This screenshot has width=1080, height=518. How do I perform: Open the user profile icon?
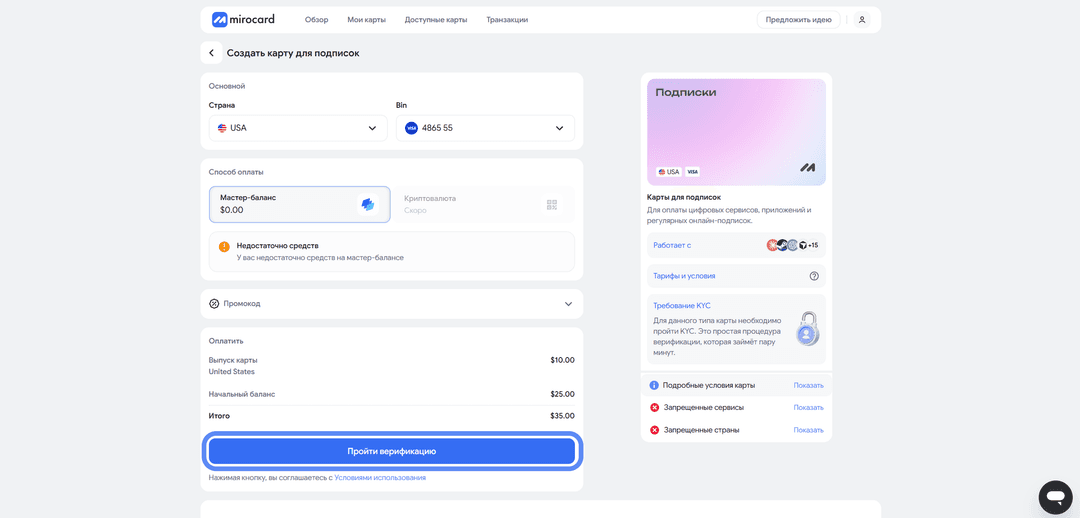coord(862,20)
